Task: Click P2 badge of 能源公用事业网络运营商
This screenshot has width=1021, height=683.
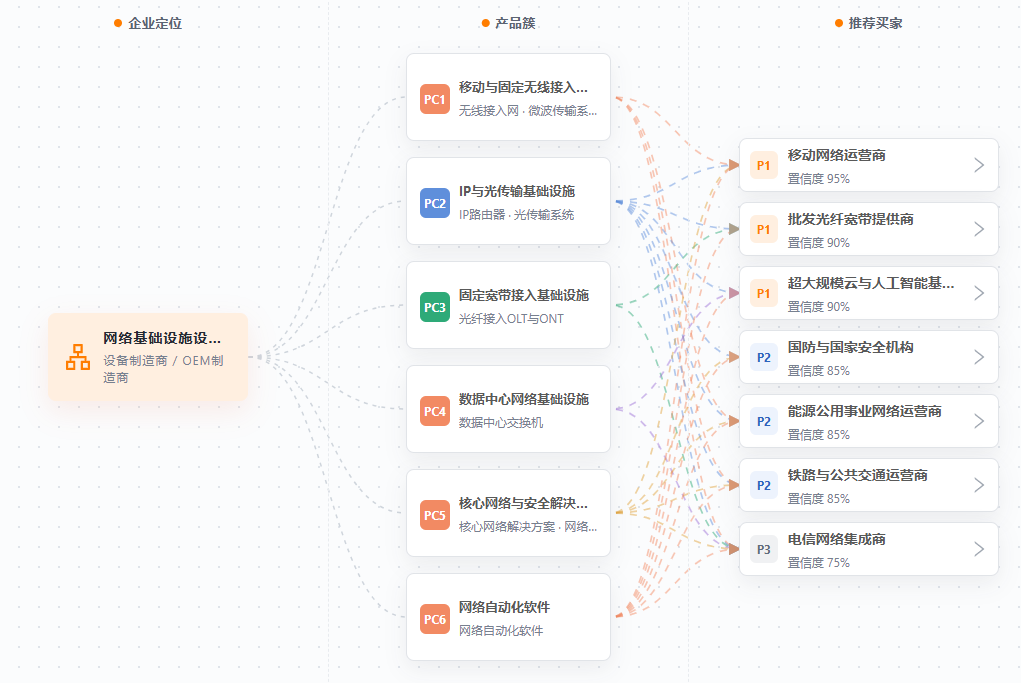Action: [x=763, y=421]
